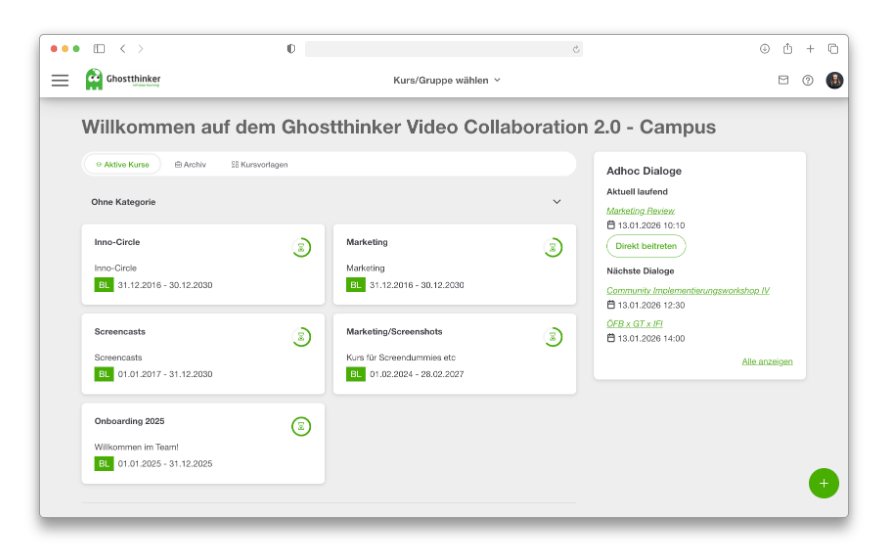886x559 pixels.
Task: Click the privacy shield icon in toolbar
Action: pos(291,49)
